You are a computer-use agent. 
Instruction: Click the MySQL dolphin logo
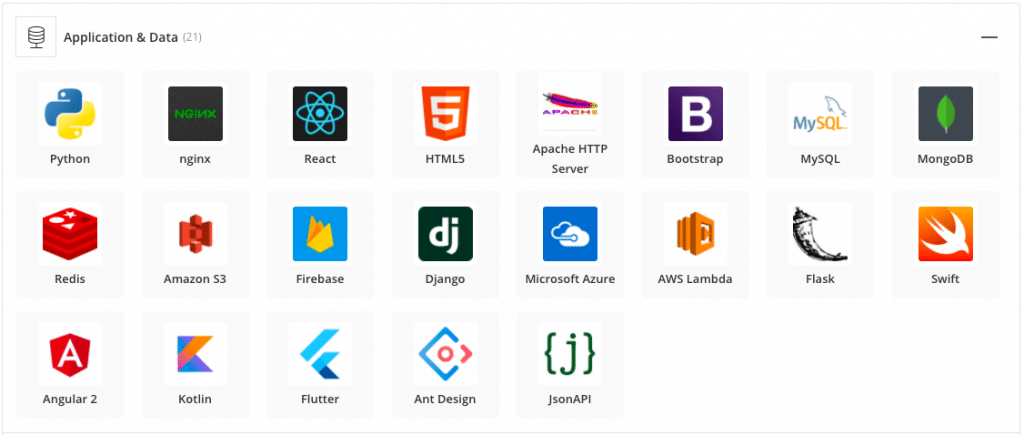tap(820, 114)
